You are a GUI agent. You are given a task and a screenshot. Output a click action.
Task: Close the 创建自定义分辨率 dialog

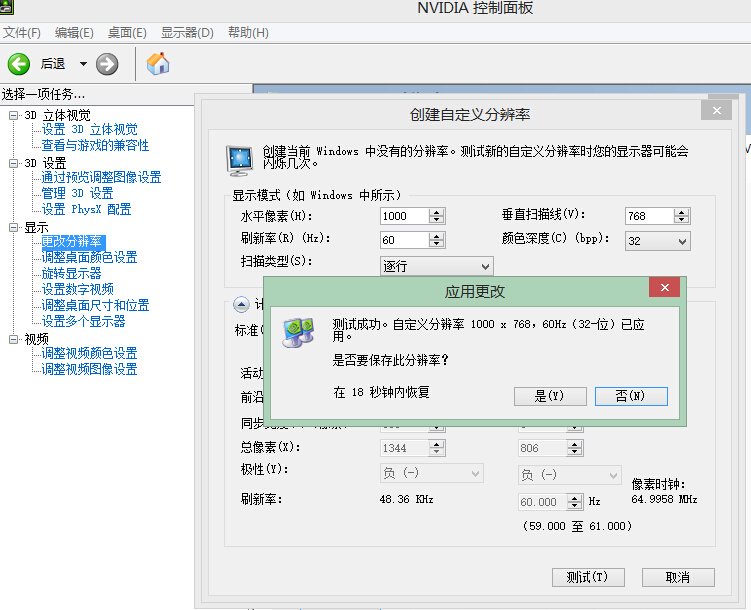pos(717,111)
